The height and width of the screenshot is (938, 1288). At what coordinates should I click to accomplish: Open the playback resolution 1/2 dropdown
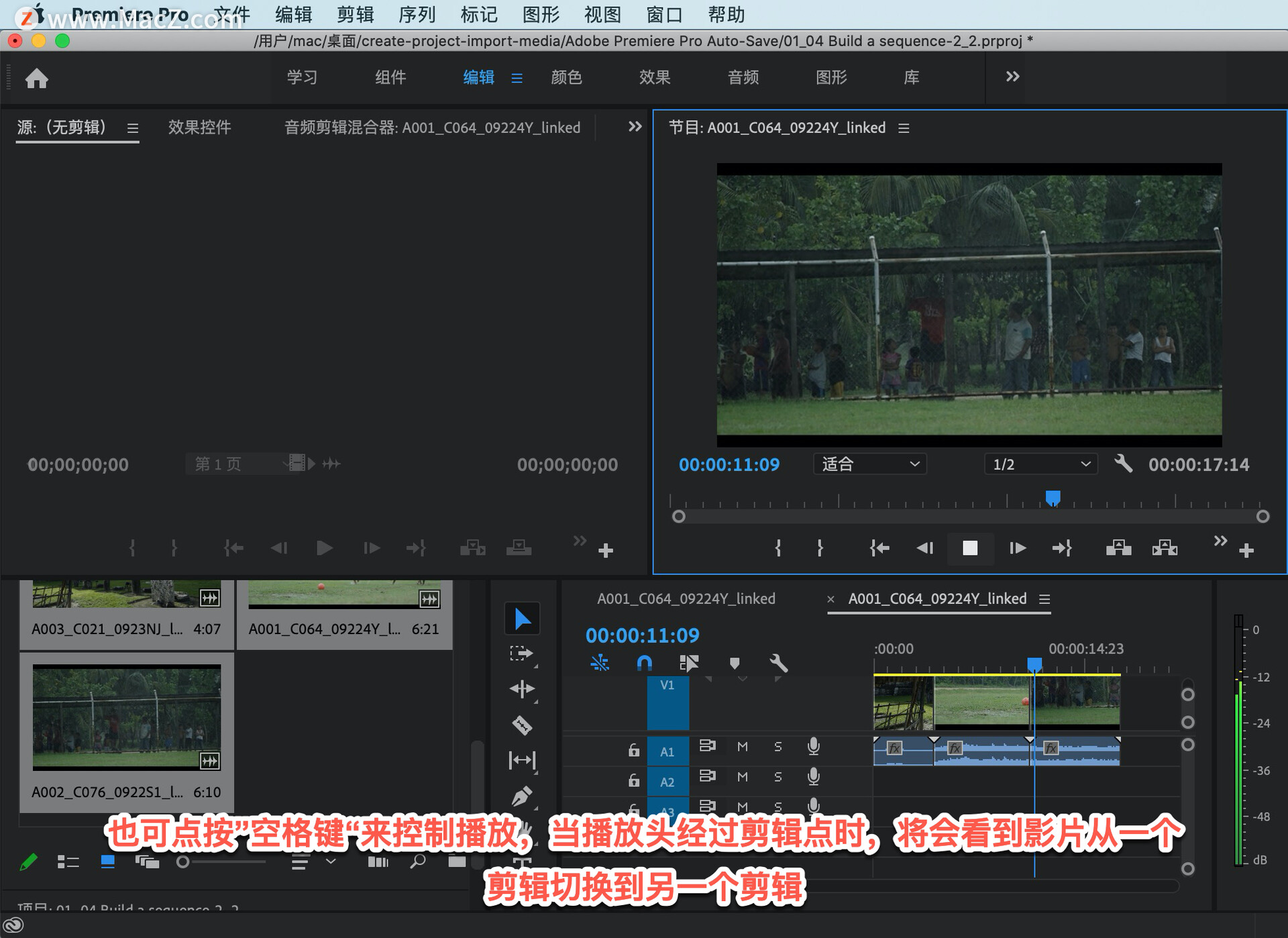1040,464
